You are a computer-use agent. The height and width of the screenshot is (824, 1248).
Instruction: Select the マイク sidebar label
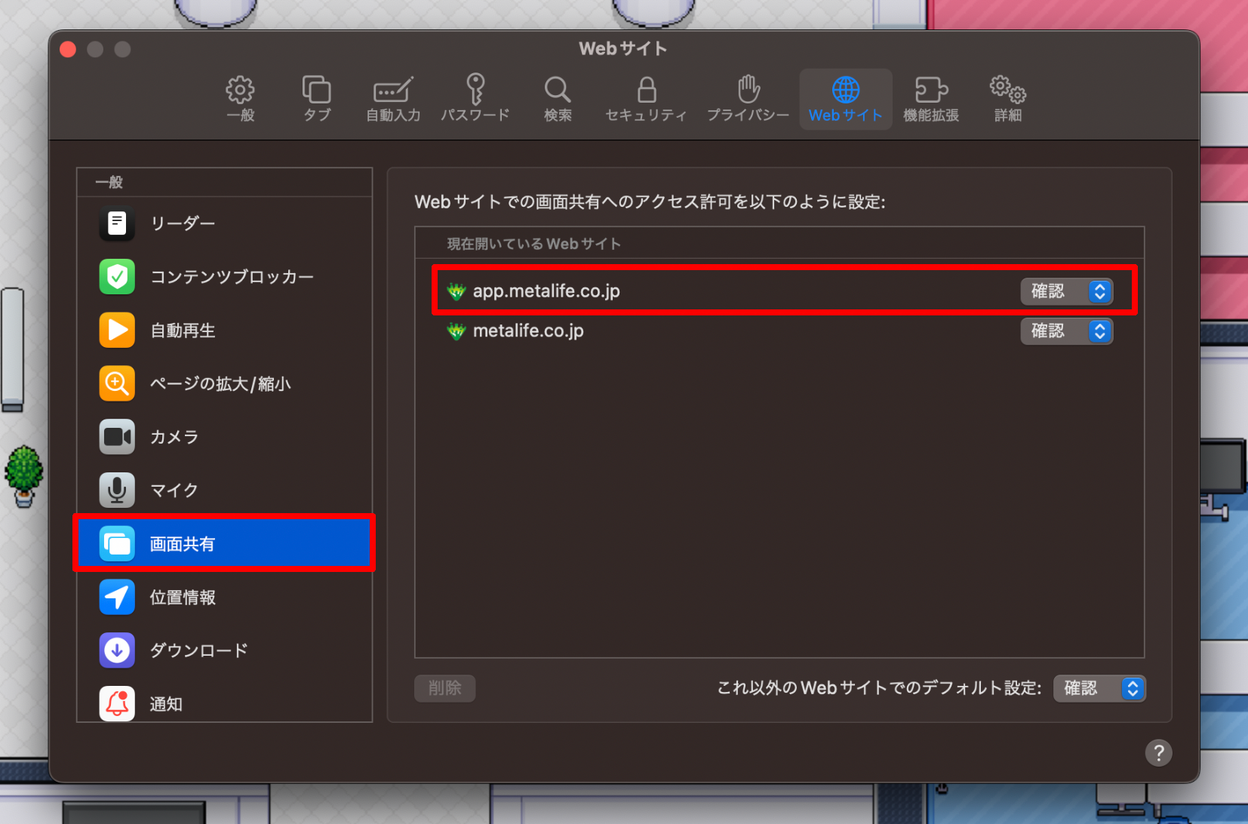174,490
